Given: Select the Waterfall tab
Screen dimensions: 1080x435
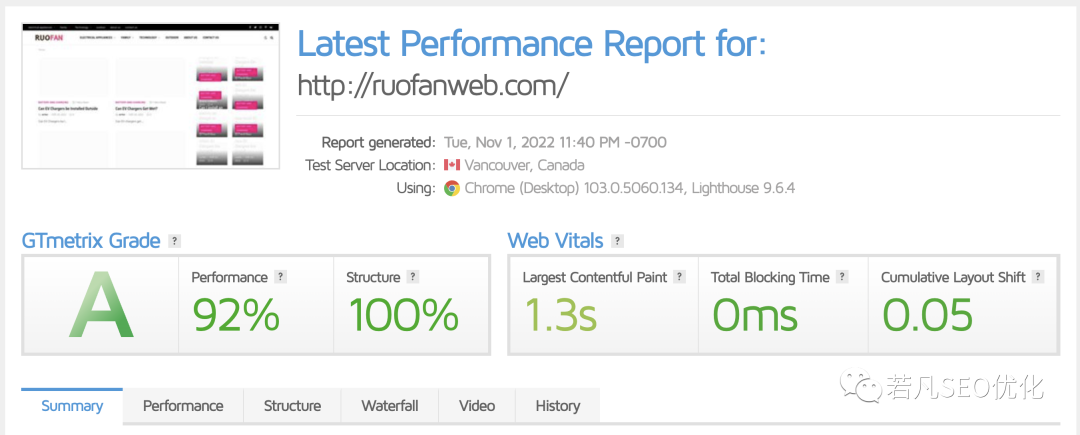Looking at the screenshot, I should pyautogui.click(x=390, y=405).
